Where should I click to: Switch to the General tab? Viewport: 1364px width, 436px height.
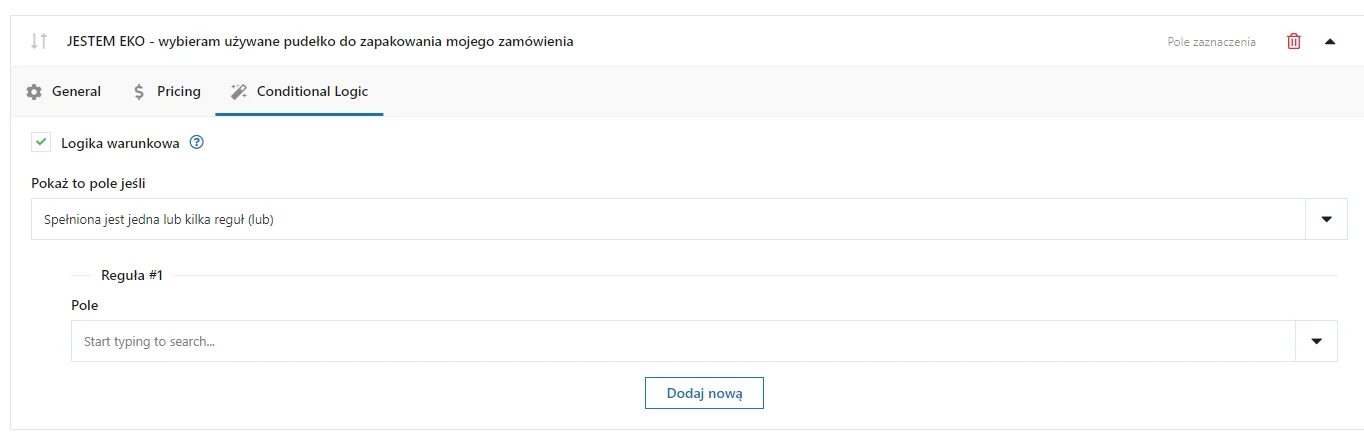coord(64,92)
